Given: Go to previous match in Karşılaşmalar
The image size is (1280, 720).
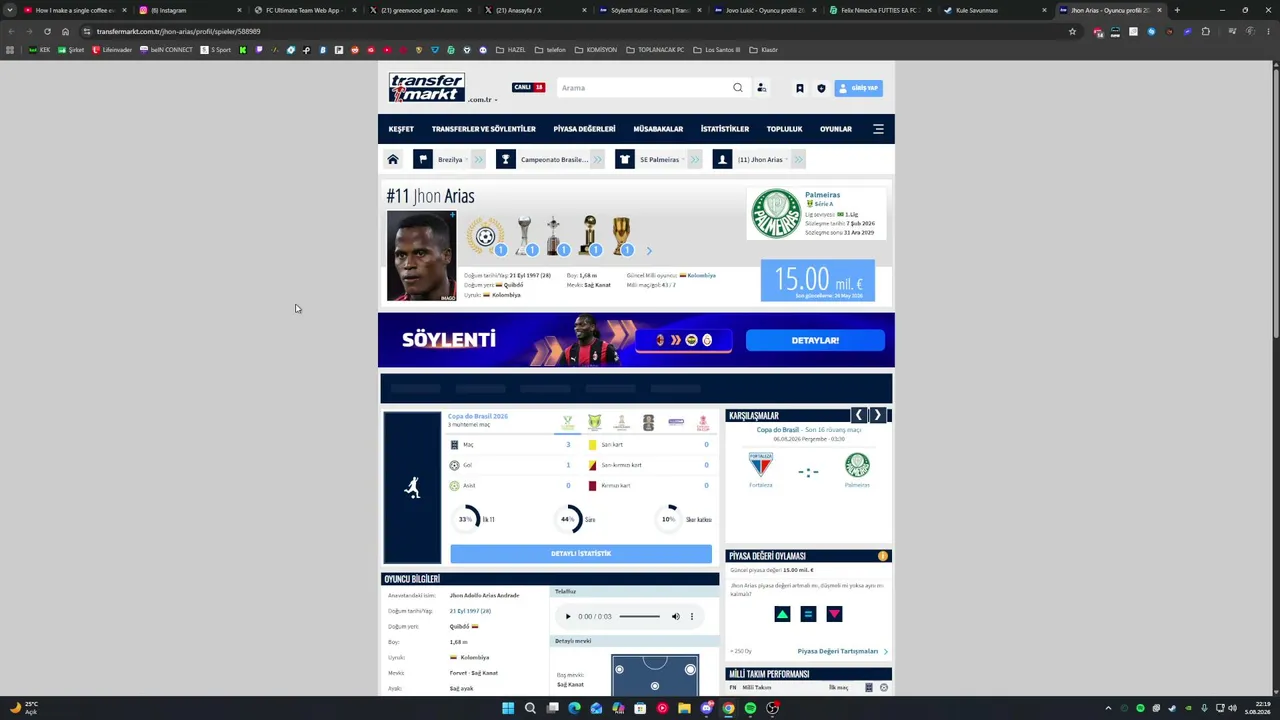Looking at the screenshot, I should [x=858, y=415].
